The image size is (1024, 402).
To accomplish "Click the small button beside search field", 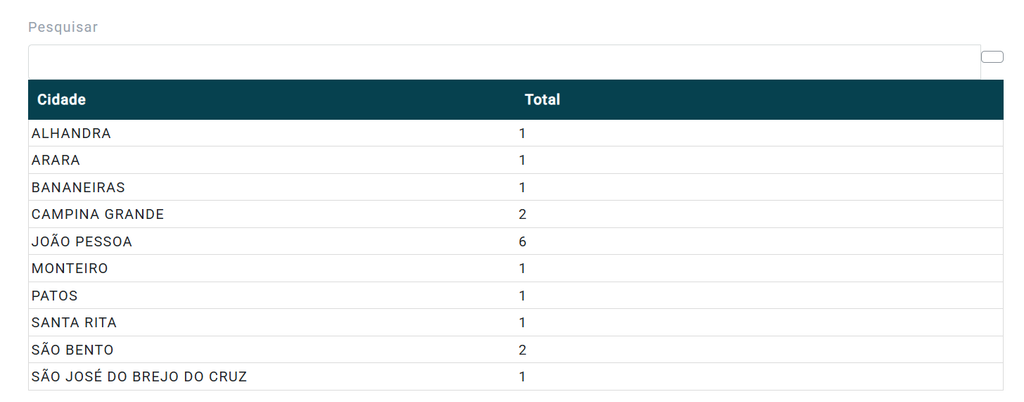I will [992, 57].
